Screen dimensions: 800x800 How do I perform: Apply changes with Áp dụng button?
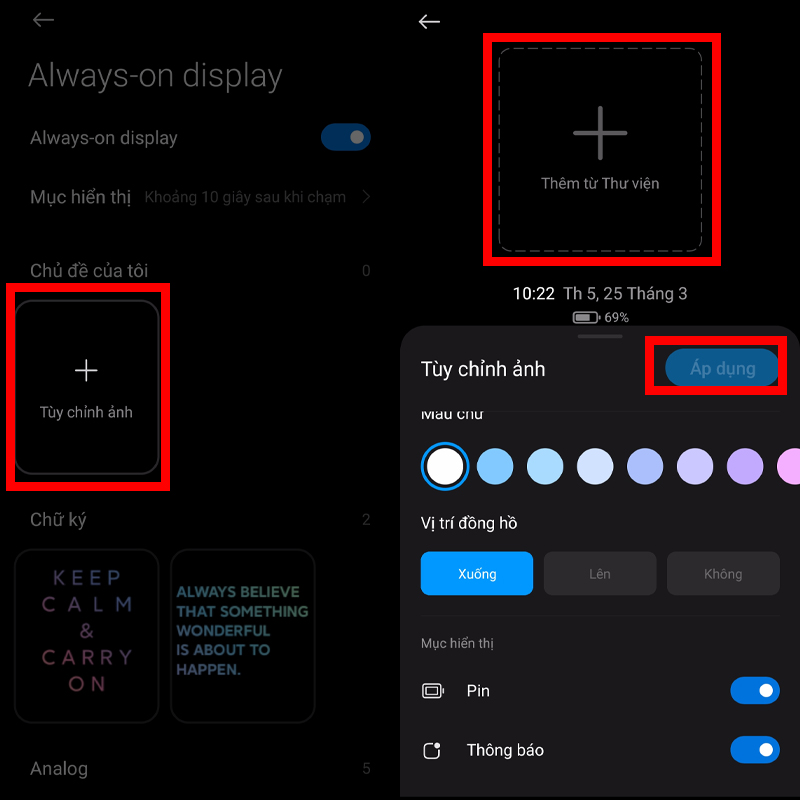coord(722,368)
